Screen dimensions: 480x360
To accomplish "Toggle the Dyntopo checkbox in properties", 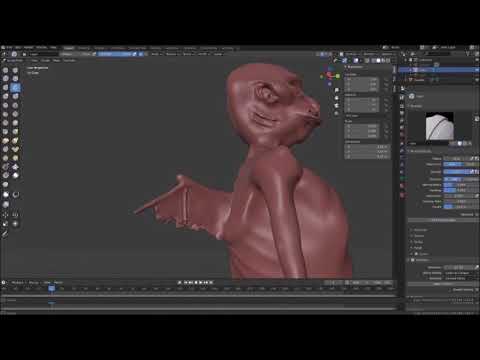I will pyautogui.click(x=413, y=260).
